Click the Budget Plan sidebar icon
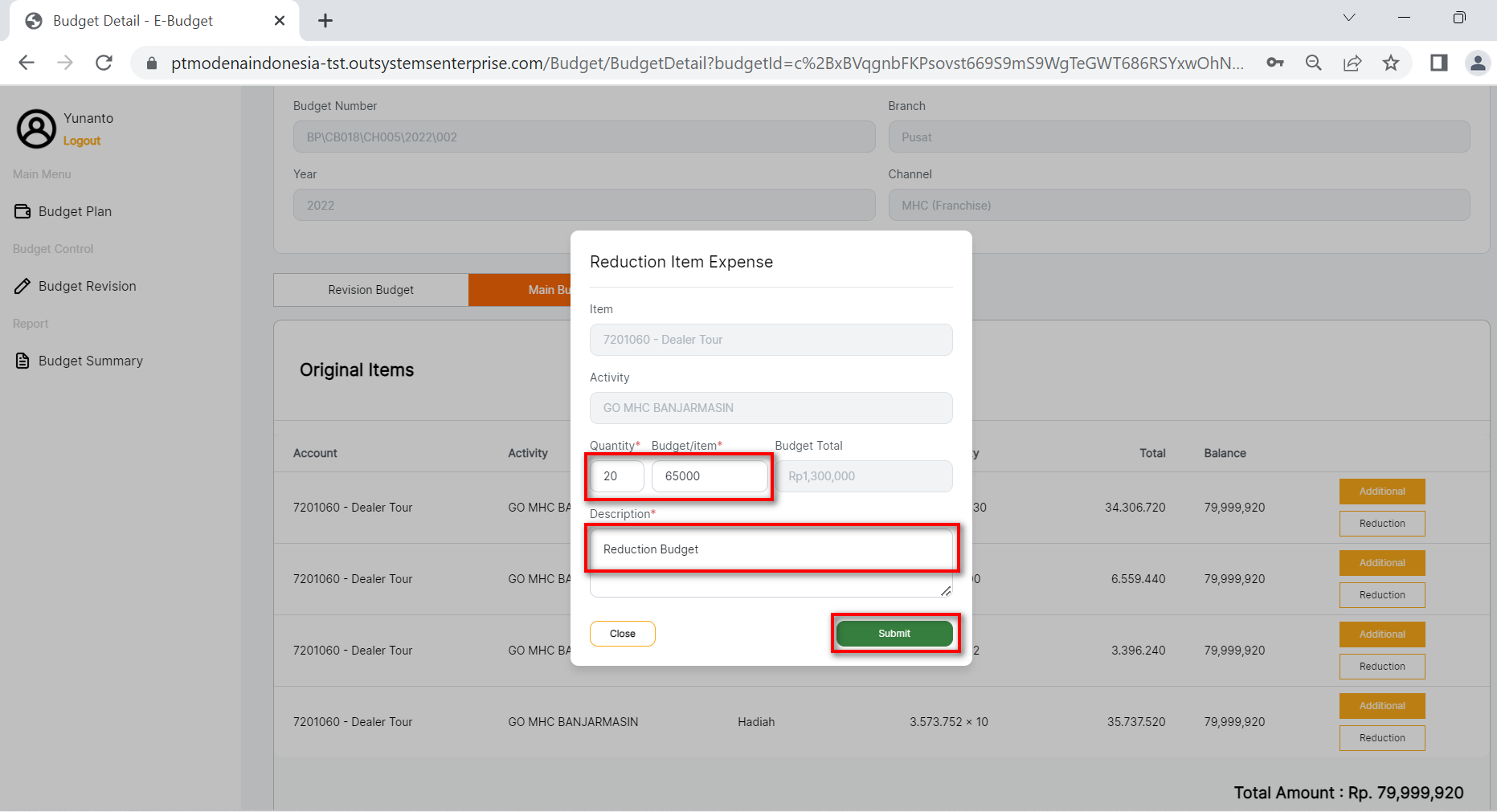Screen dimensions: 1497x812 [x=22, y=211]
